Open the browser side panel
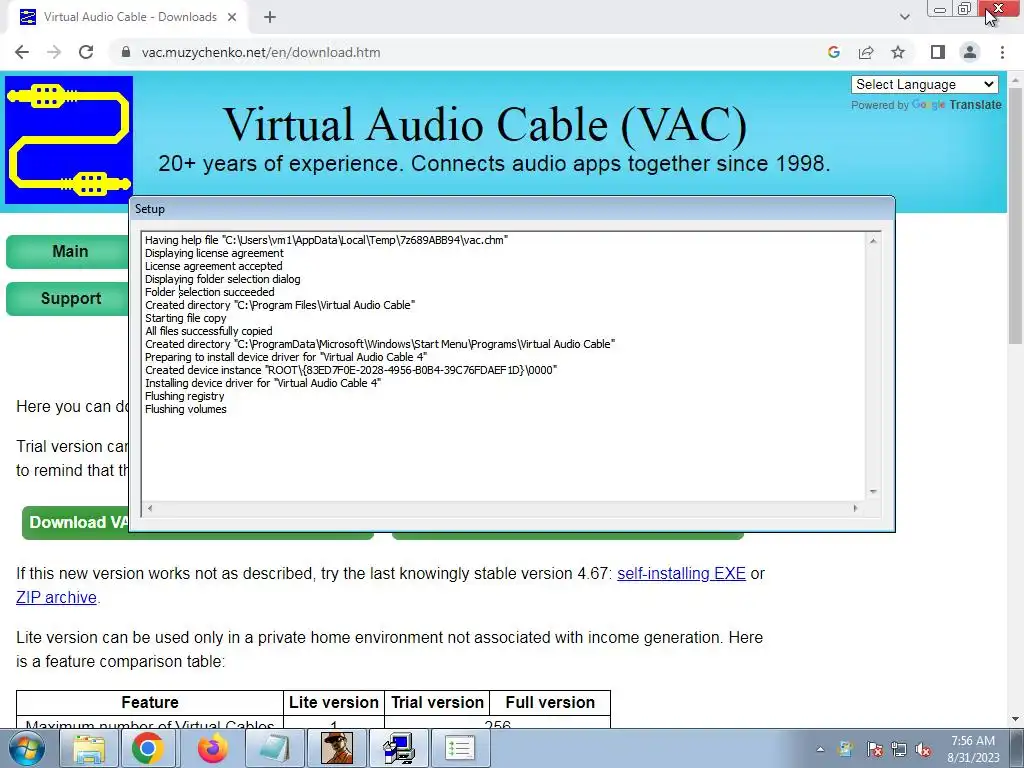1024x768 pixels. tap(938, 52)
